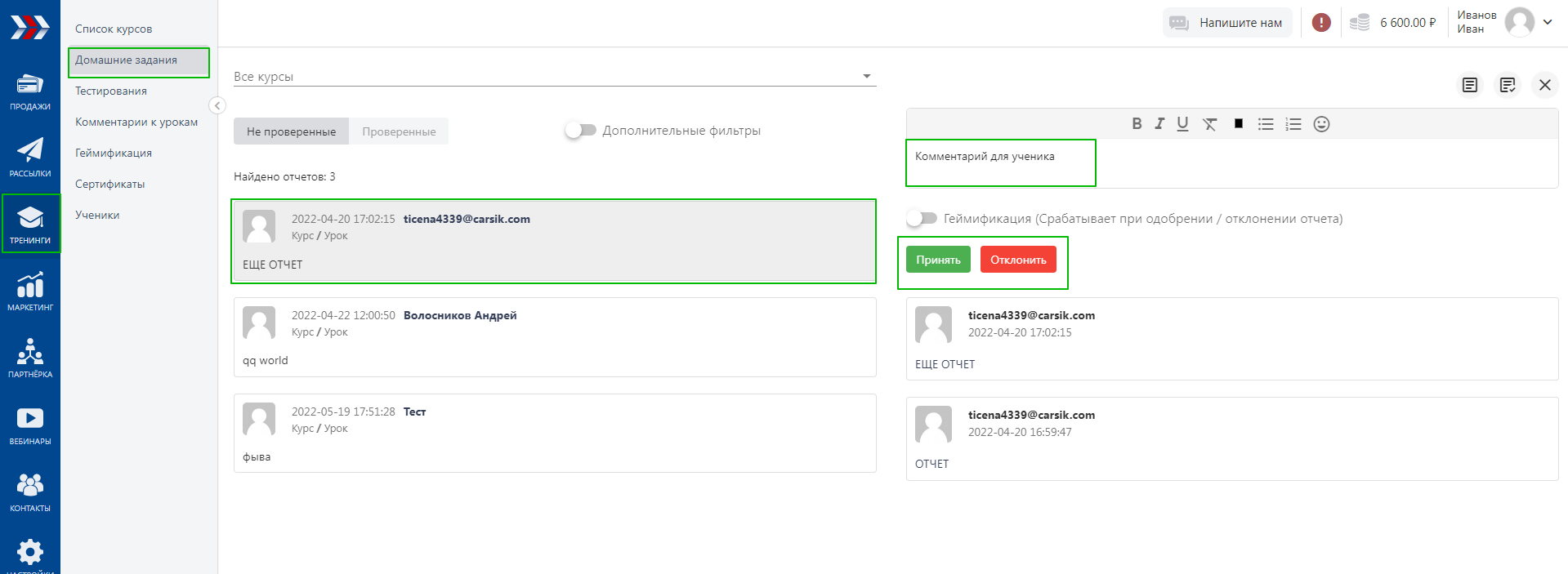This screenshot has width=1568, height=574.
Task: Open the Рассылки mailing section icon
Action: coord(30,158)
